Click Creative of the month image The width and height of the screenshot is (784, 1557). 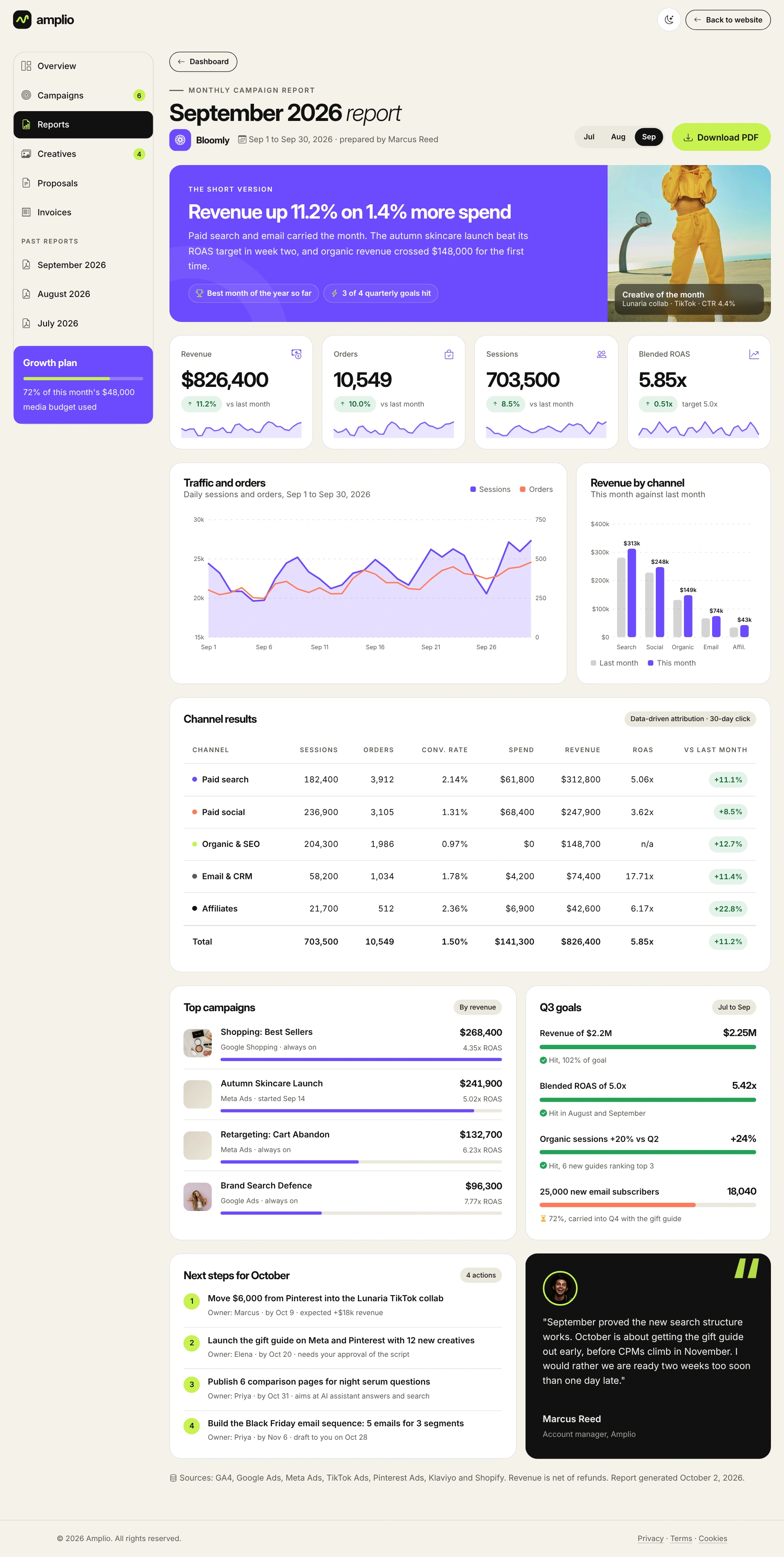point(688,243)
